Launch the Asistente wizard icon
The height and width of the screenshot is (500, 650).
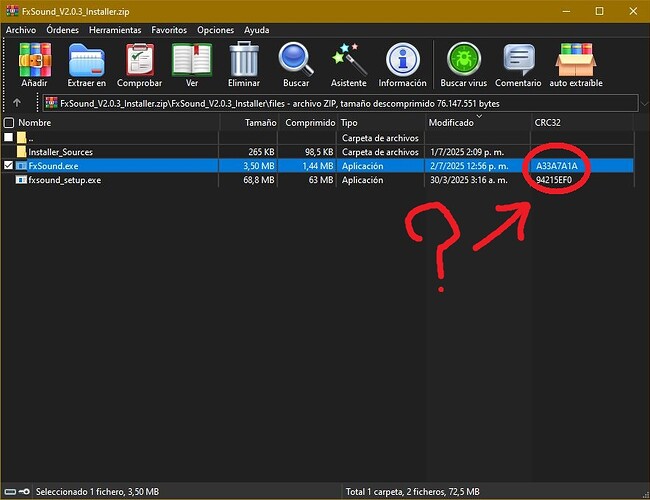pos(349,59)
